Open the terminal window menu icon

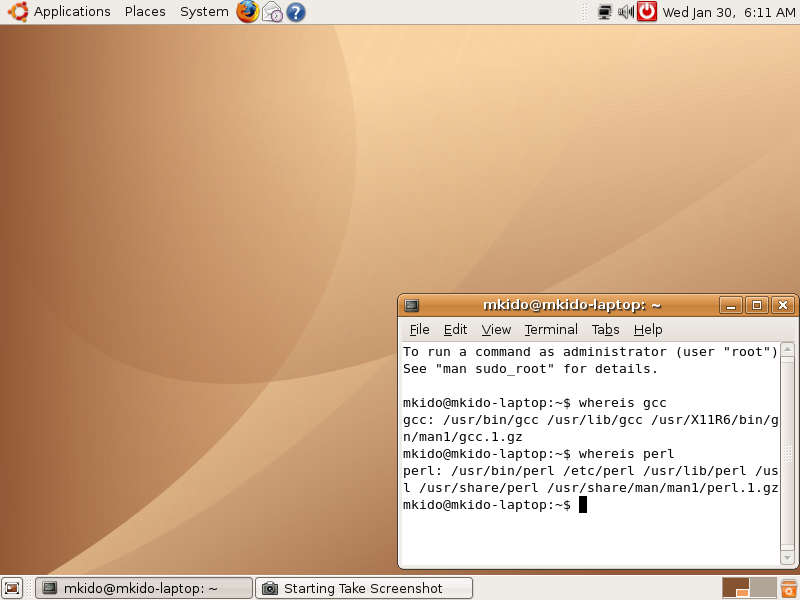[x=412, y=305]
